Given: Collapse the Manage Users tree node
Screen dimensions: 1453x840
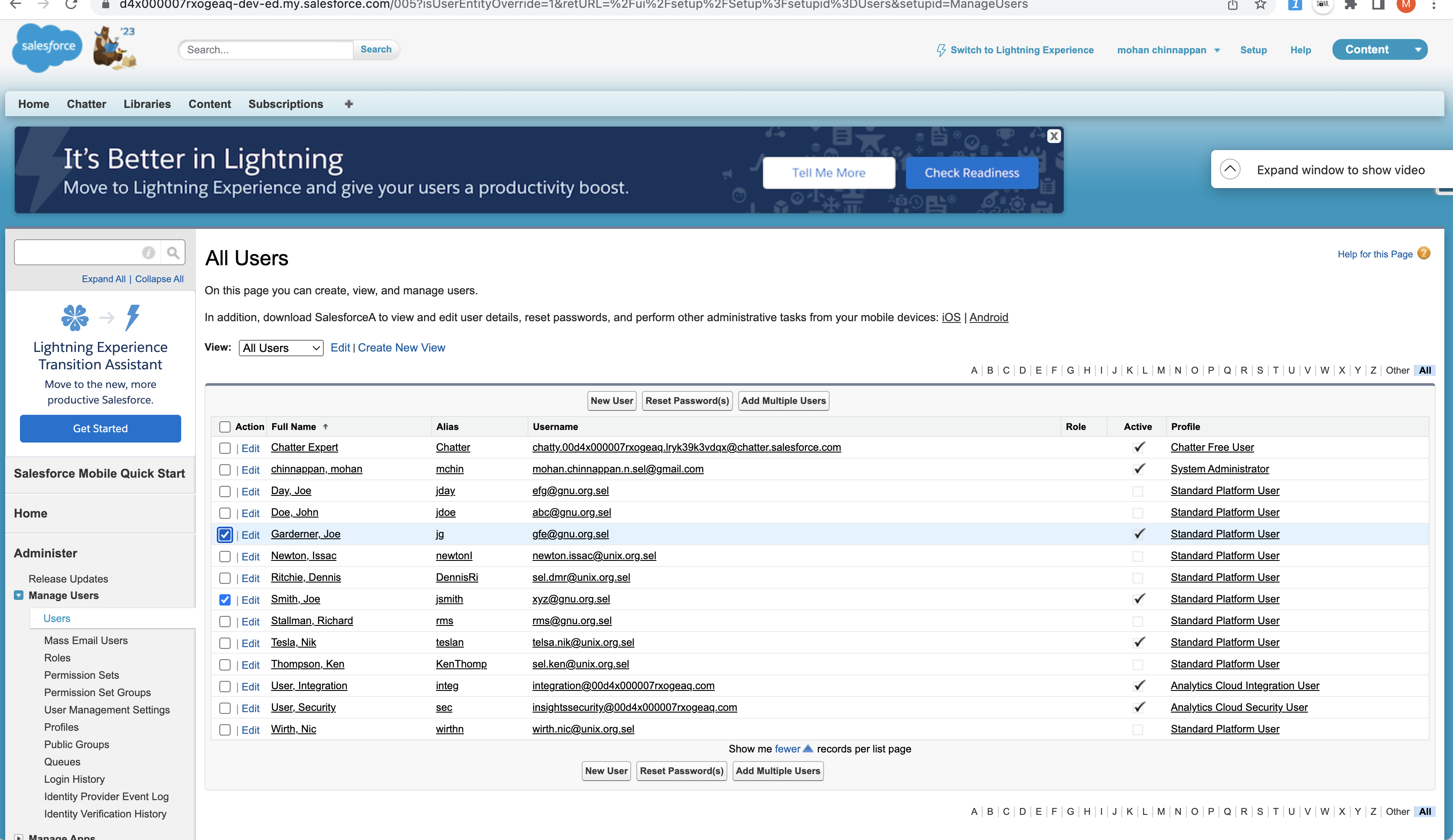Looking at the screenshot, I should tap(19, 595).
